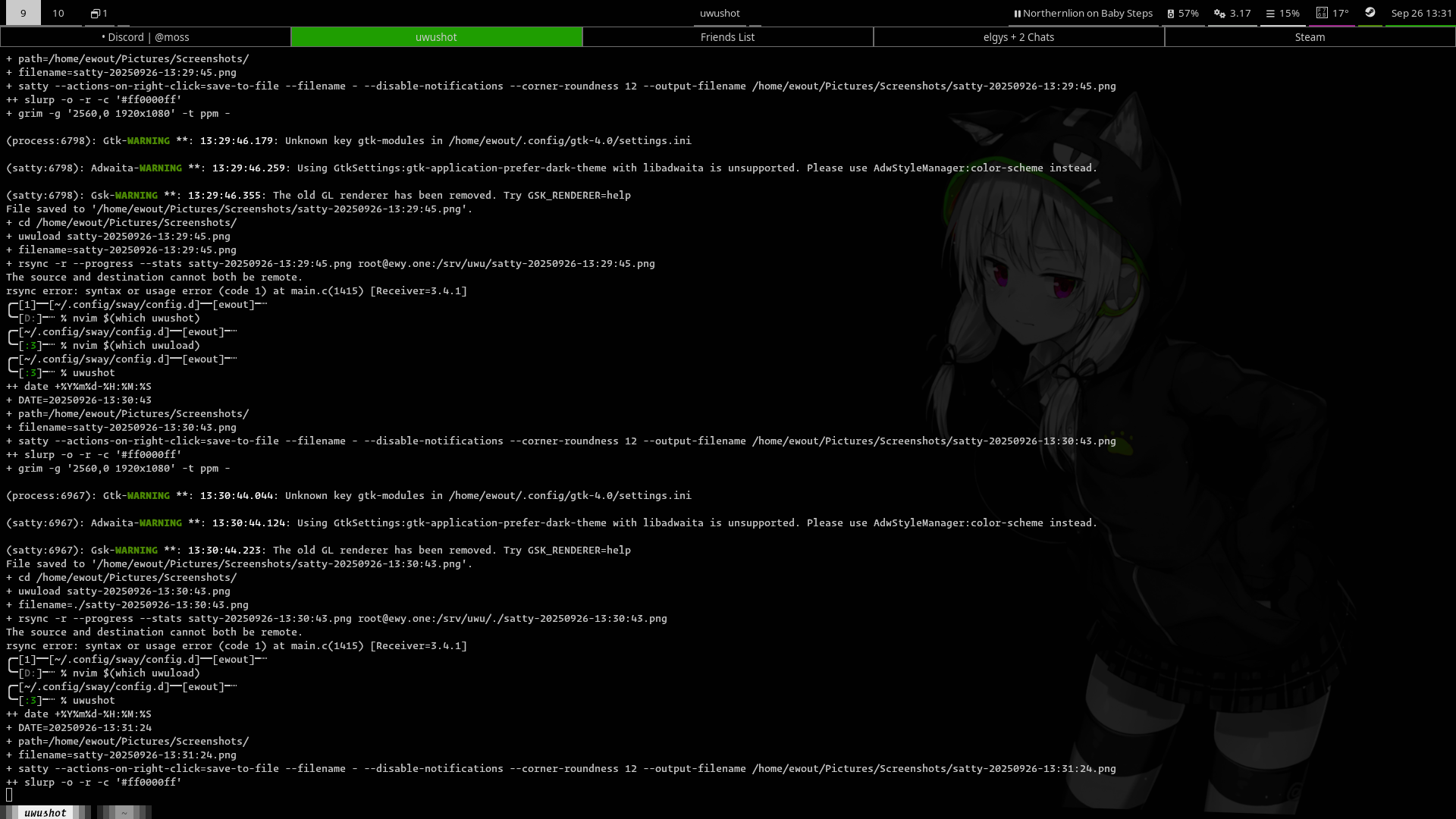Screen dimensions: 1456x819
Task: Switch to elgys + 2 Chats tab
Action: [1018, 37]
